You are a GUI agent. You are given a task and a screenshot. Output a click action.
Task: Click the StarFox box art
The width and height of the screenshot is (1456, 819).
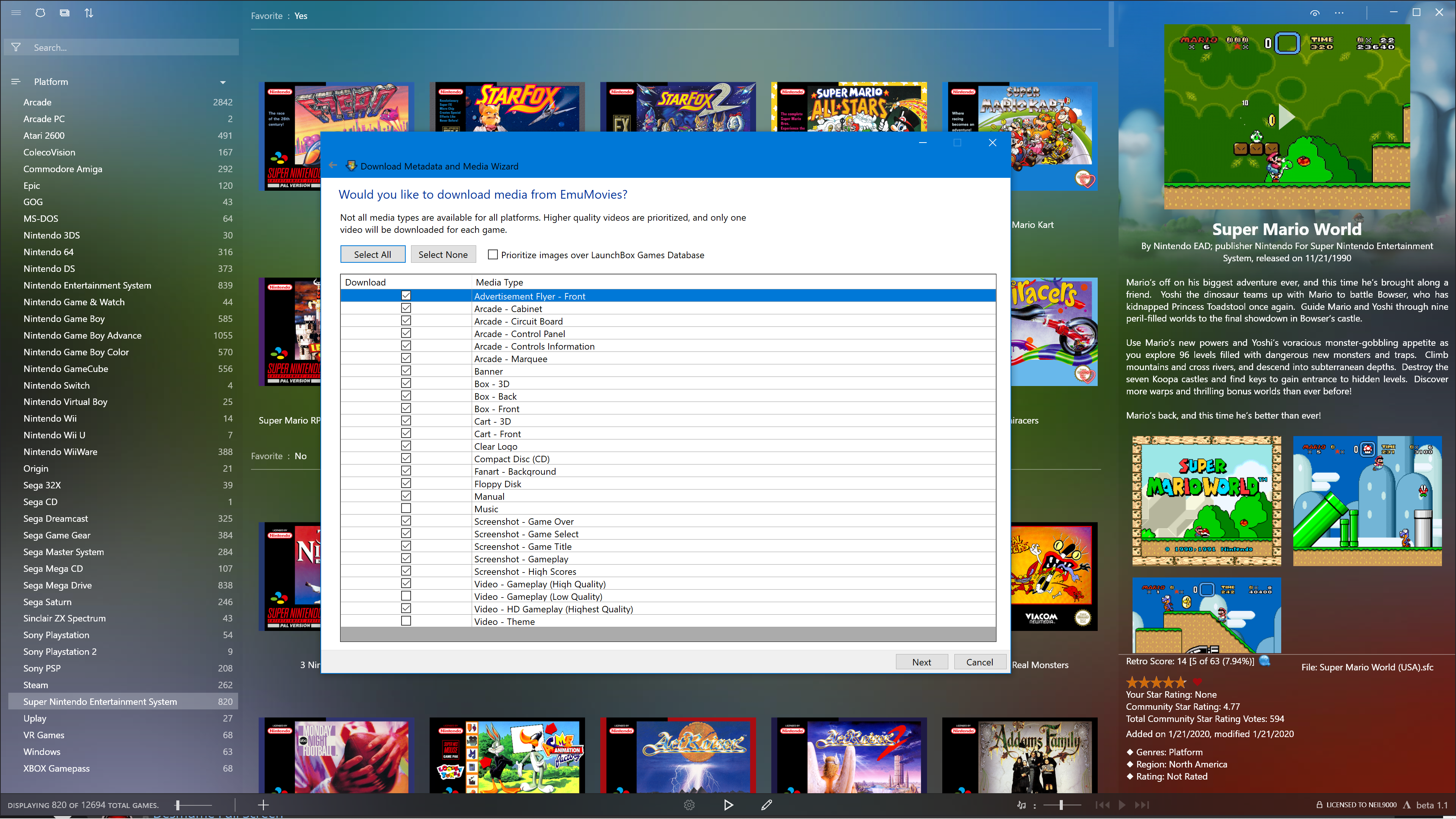point(507,107)
